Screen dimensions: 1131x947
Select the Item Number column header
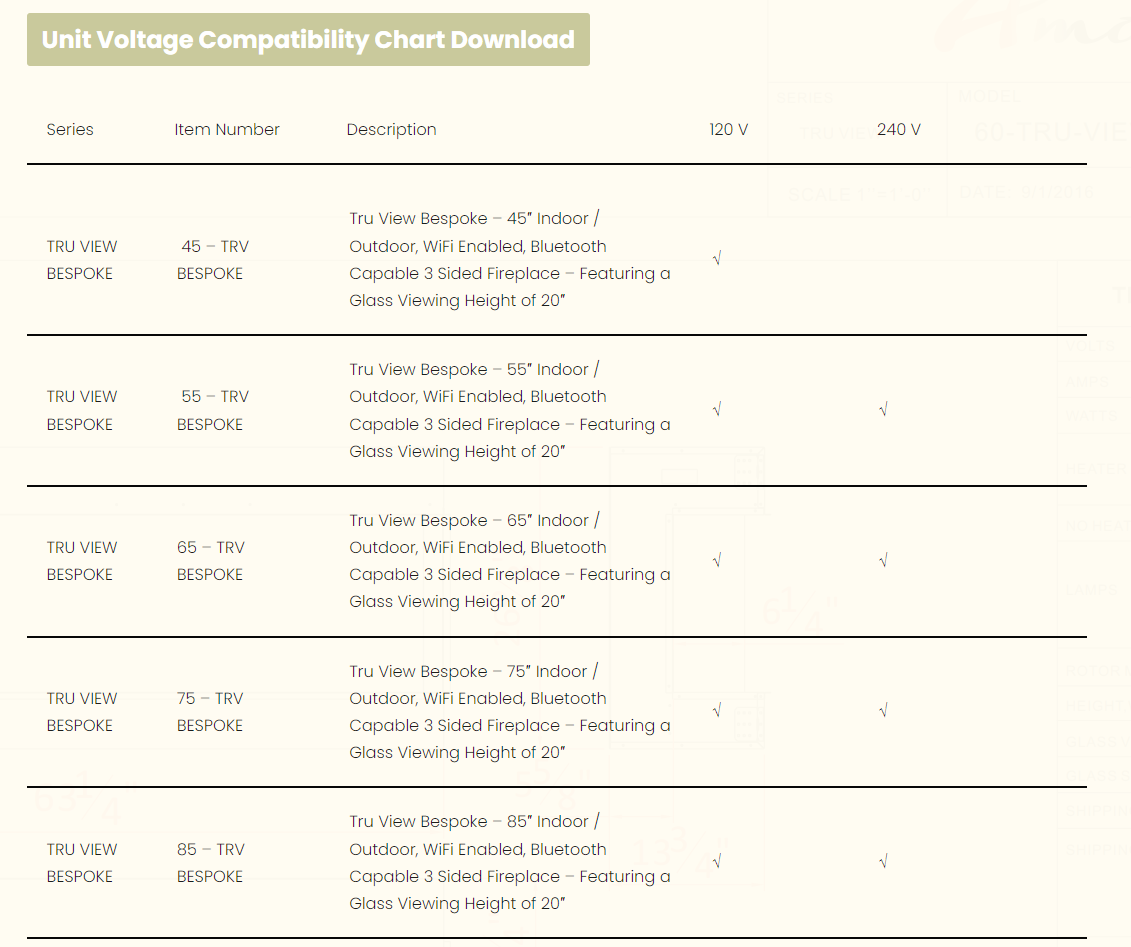point(227,130)
